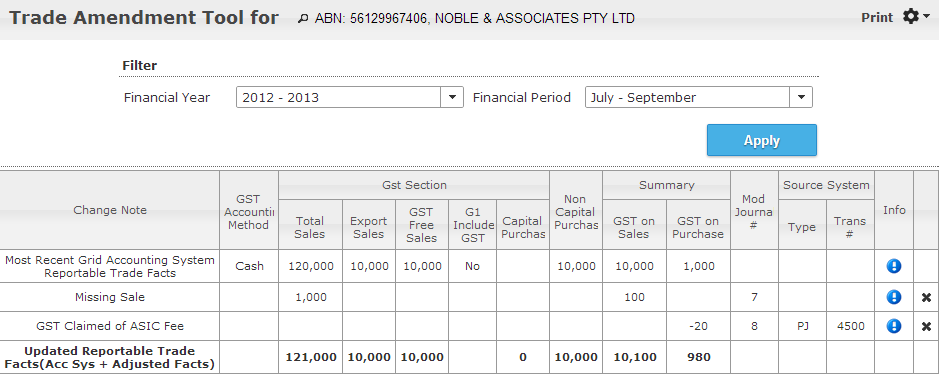Click the 1,000 total sales cell for Missing Sale
Viewport: 942px width, 376px height.
(x=310, y=297)
